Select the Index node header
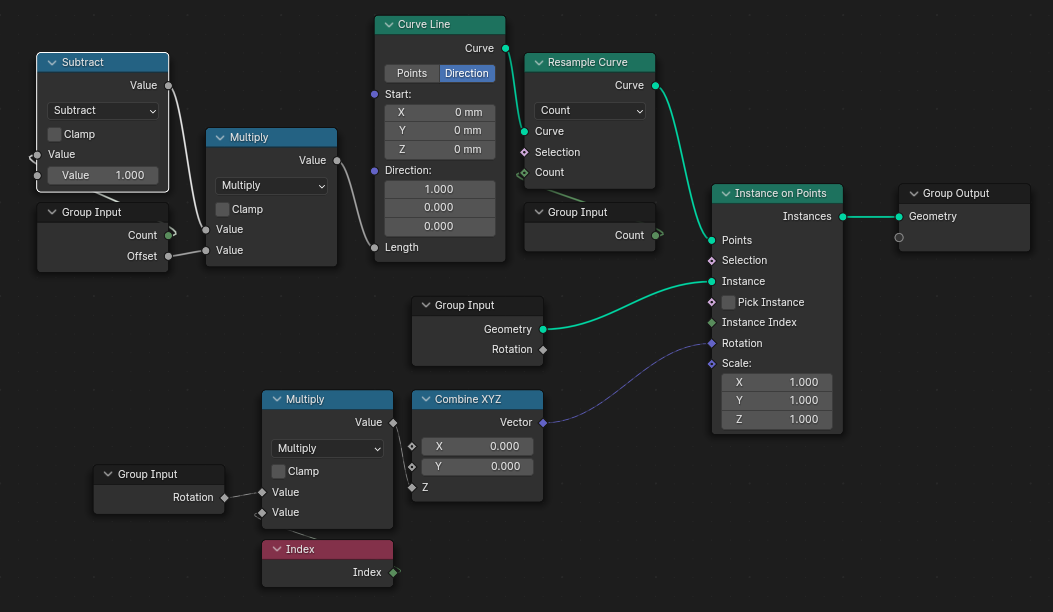Viewport: 1053px width, 612px height. [328, 549]
